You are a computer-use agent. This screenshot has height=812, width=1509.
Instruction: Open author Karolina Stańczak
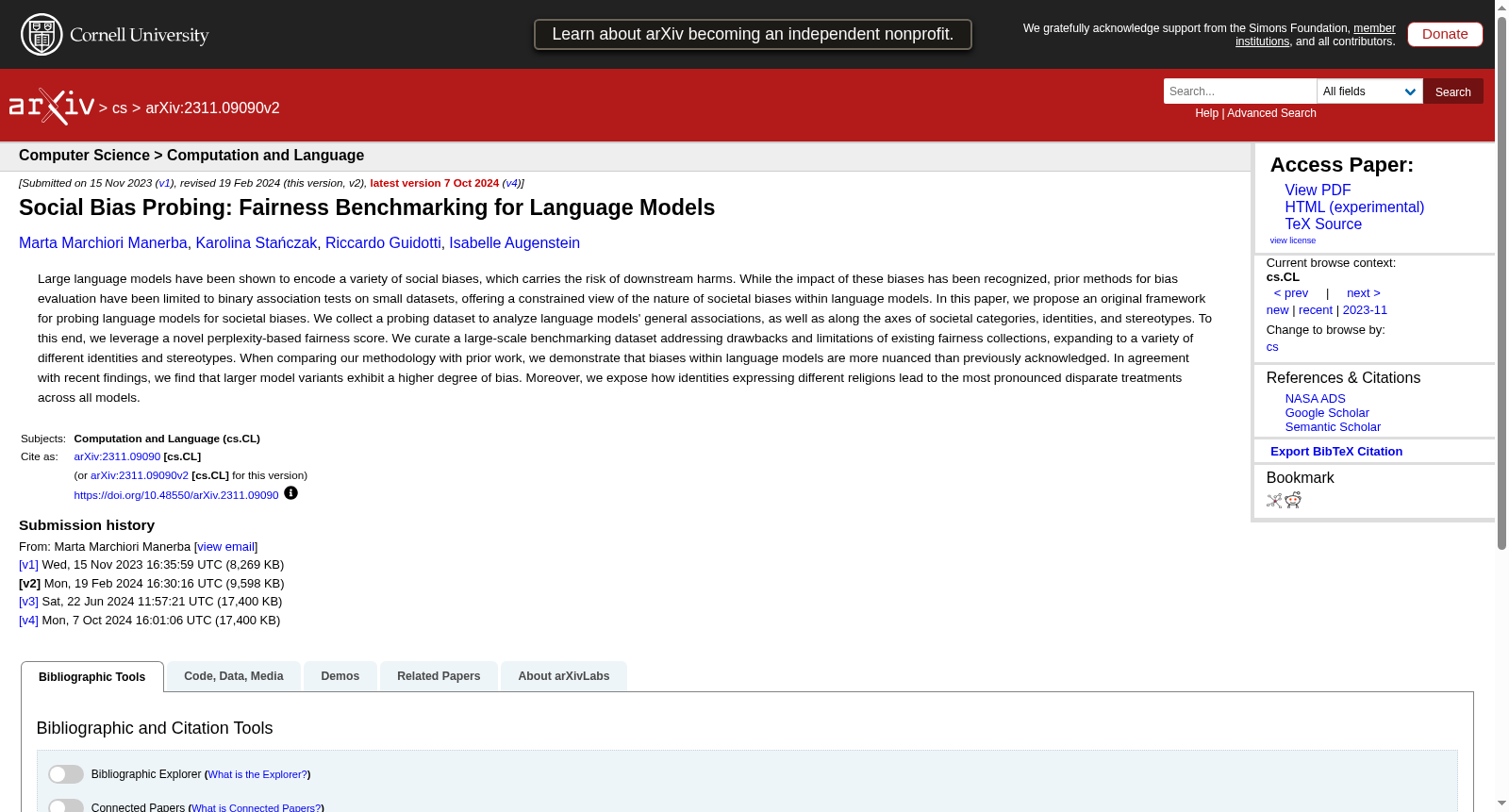click(256, 243)
